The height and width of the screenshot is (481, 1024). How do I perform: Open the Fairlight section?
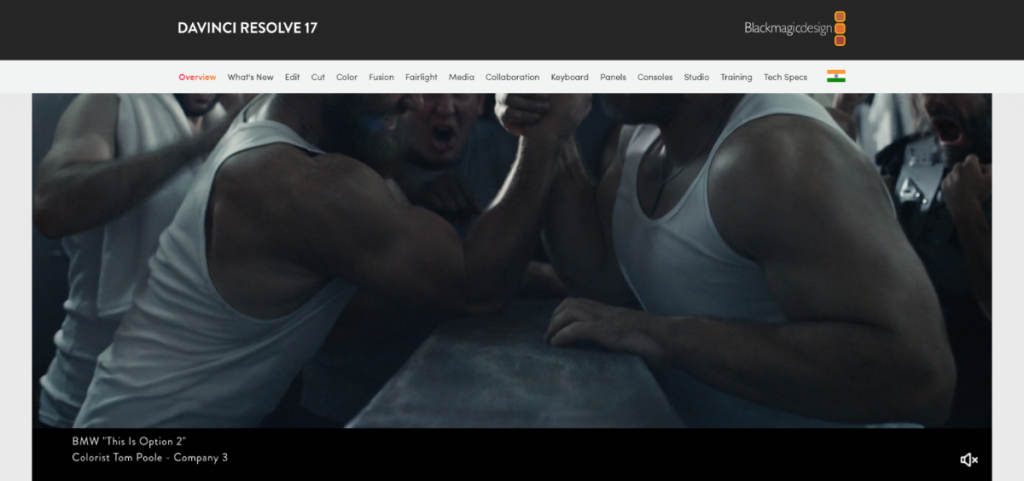[421, 77]
